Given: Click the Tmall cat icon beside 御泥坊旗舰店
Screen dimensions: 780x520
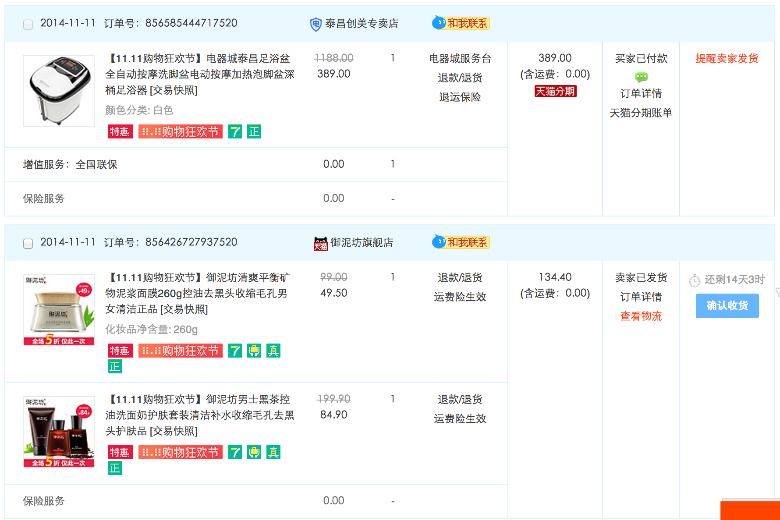Looking at the screenshot, I should click(x=320, y=243).
